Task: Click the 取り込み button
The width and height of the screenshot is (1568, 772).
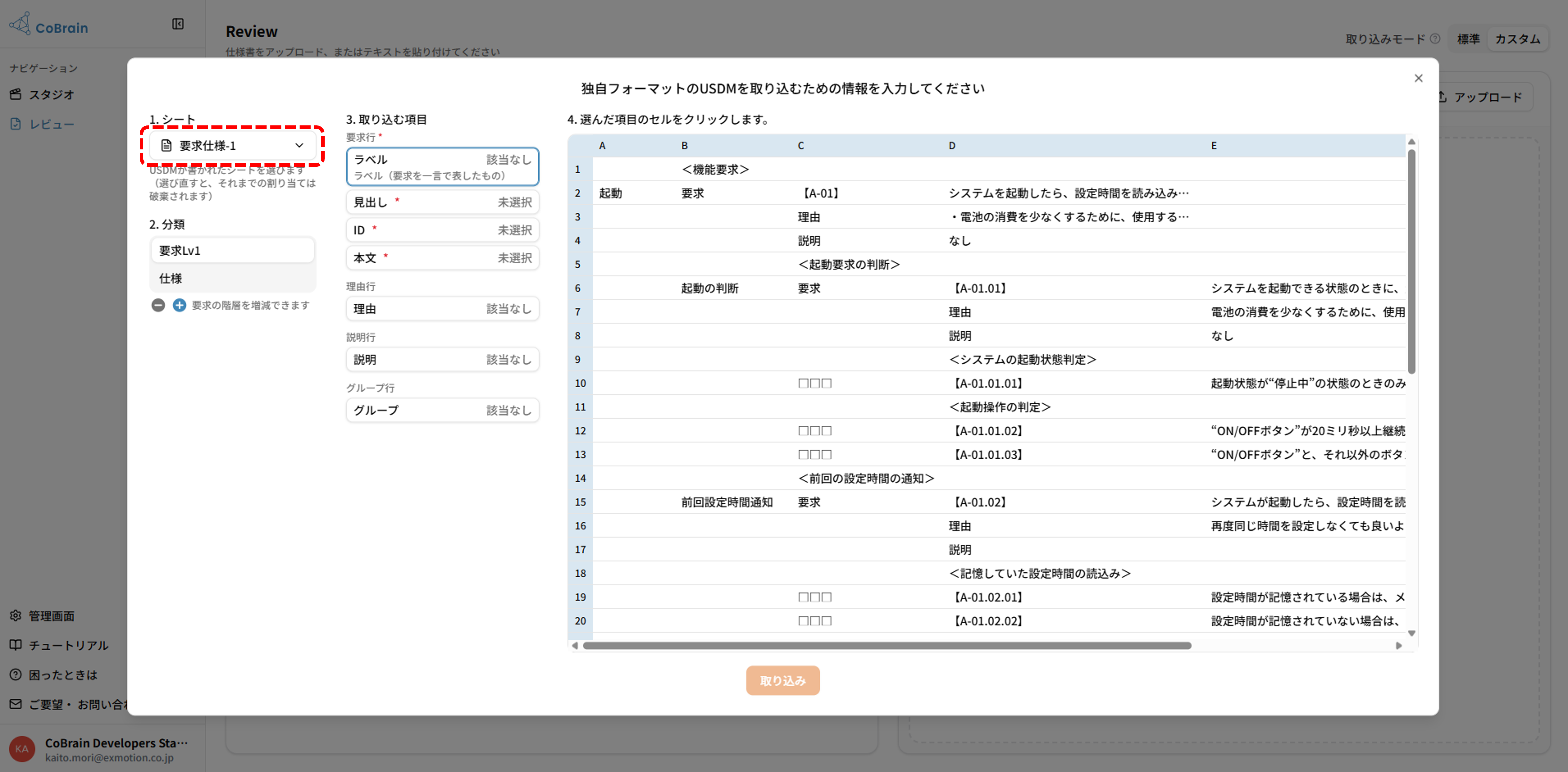Action: [783, 680]
